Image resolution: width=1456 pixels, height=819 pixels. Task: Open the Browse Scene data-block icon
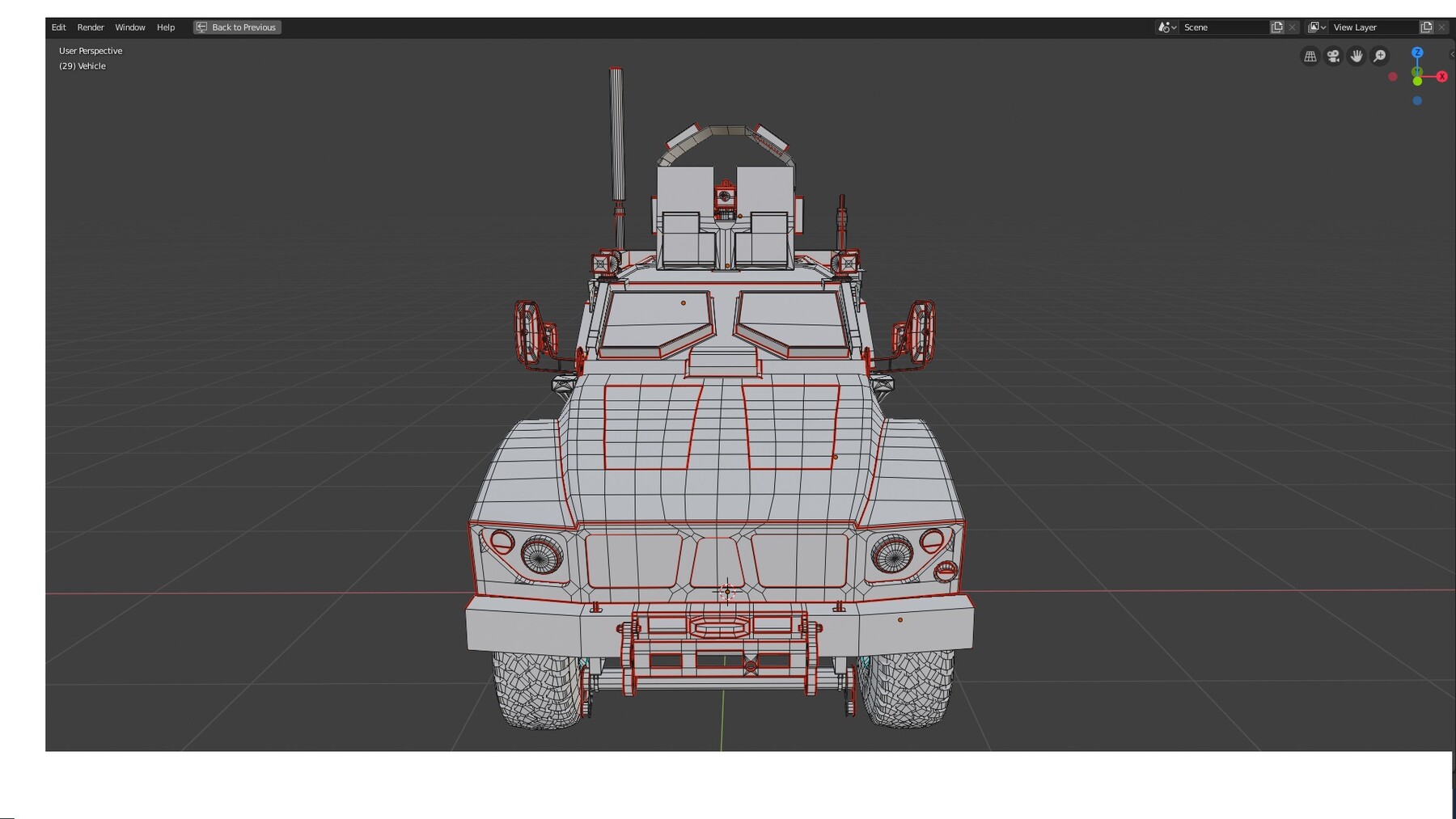click(x=1165, y=27)
